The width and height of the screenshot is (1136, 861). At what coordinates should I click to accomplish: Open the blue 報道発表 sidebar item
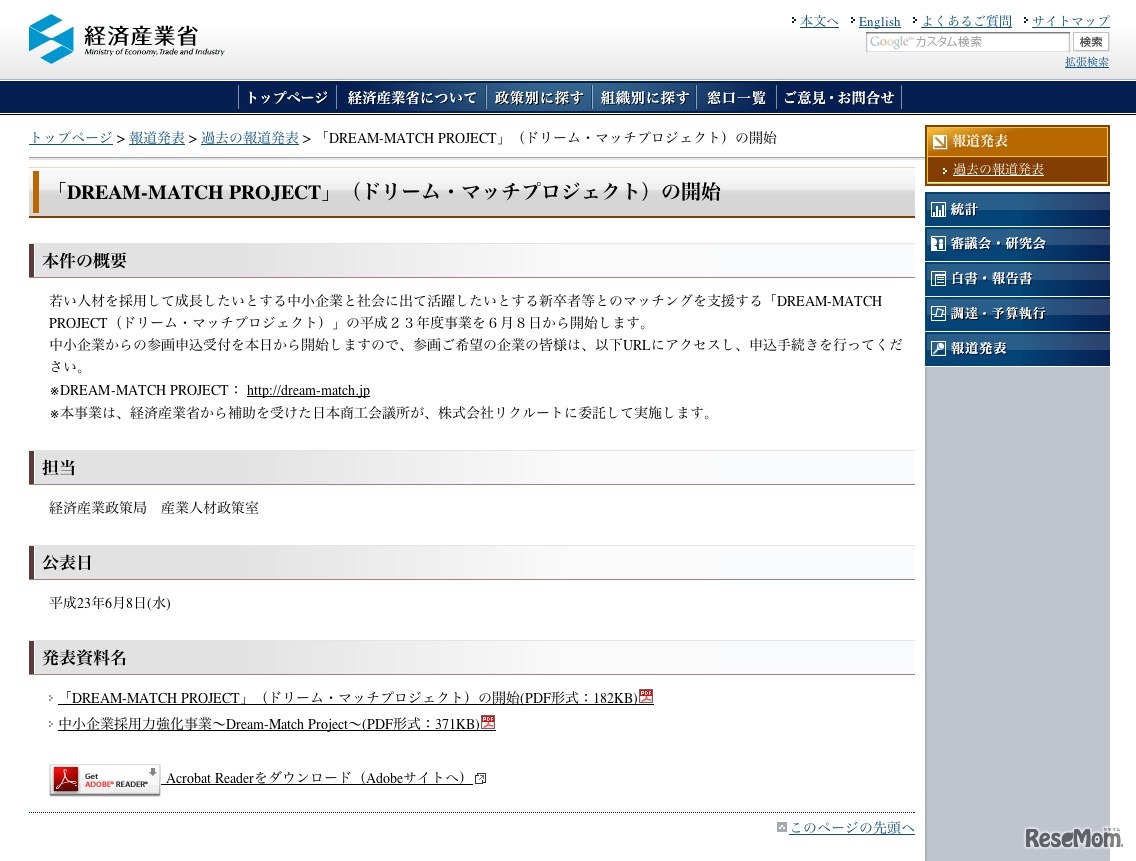(x=1017, y=348)
